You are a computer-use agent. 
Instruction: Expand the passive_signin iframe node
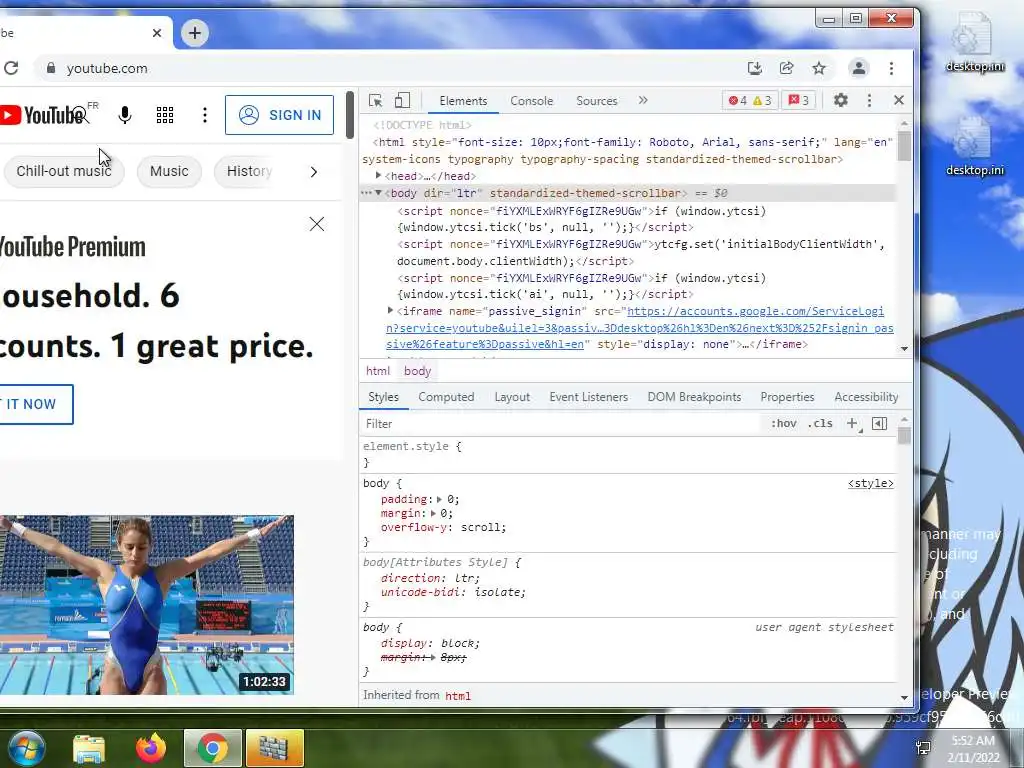coord(391,311)
